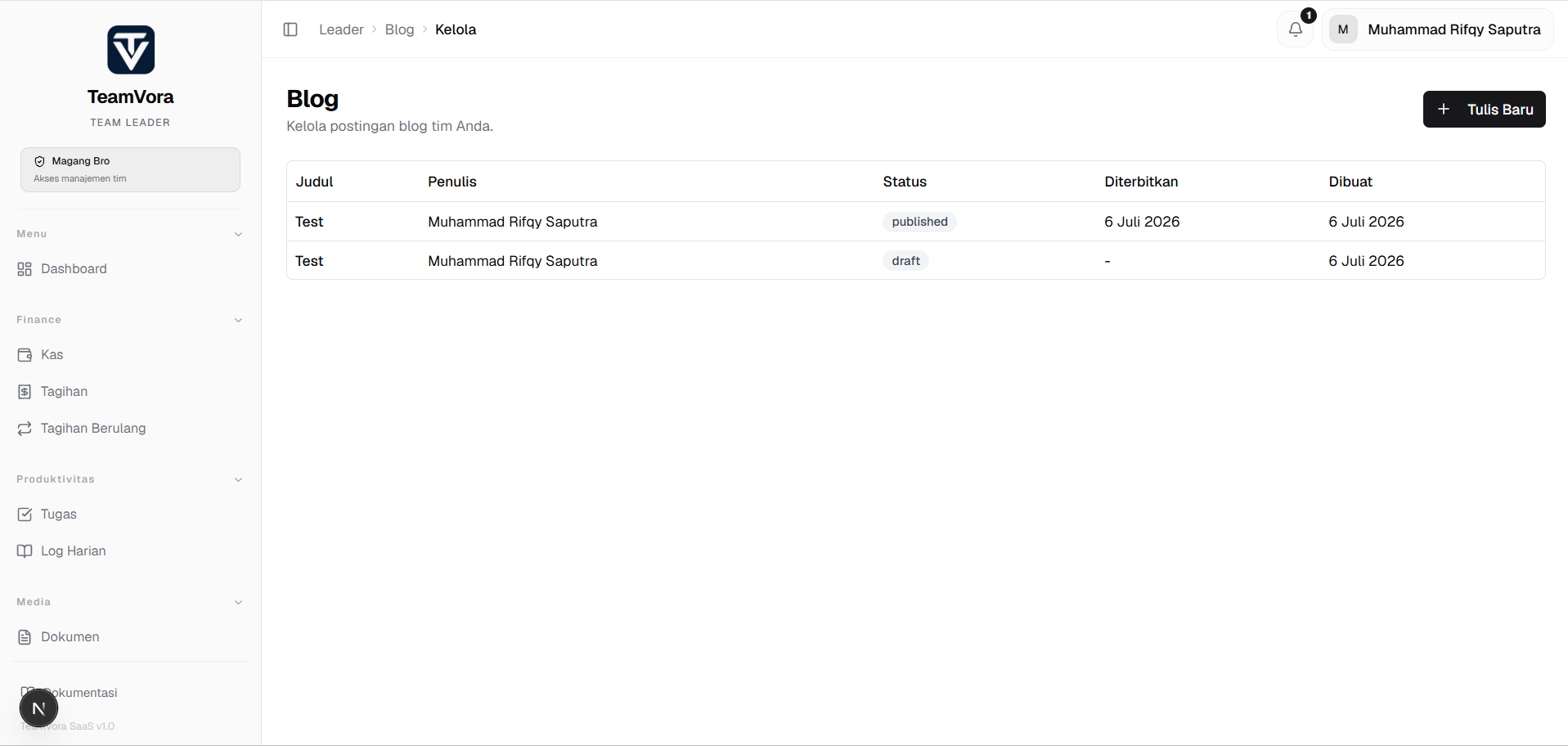
Task: Select the Magang Bro team card
Action: [x=131, y=169]
